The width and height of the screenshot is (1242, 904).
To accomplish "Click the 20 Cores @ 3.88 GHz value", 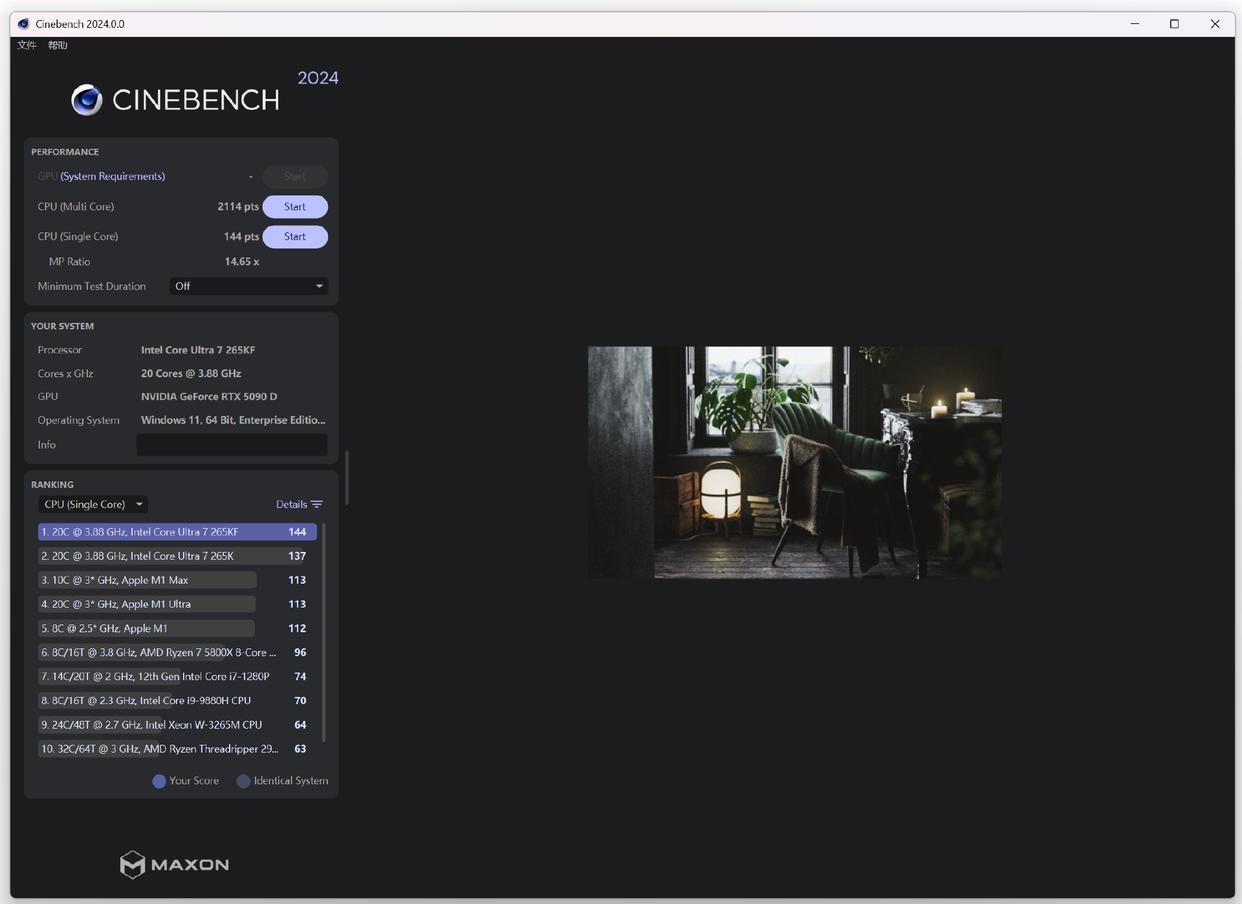I will pyautogui.click(x=191, y=373).
